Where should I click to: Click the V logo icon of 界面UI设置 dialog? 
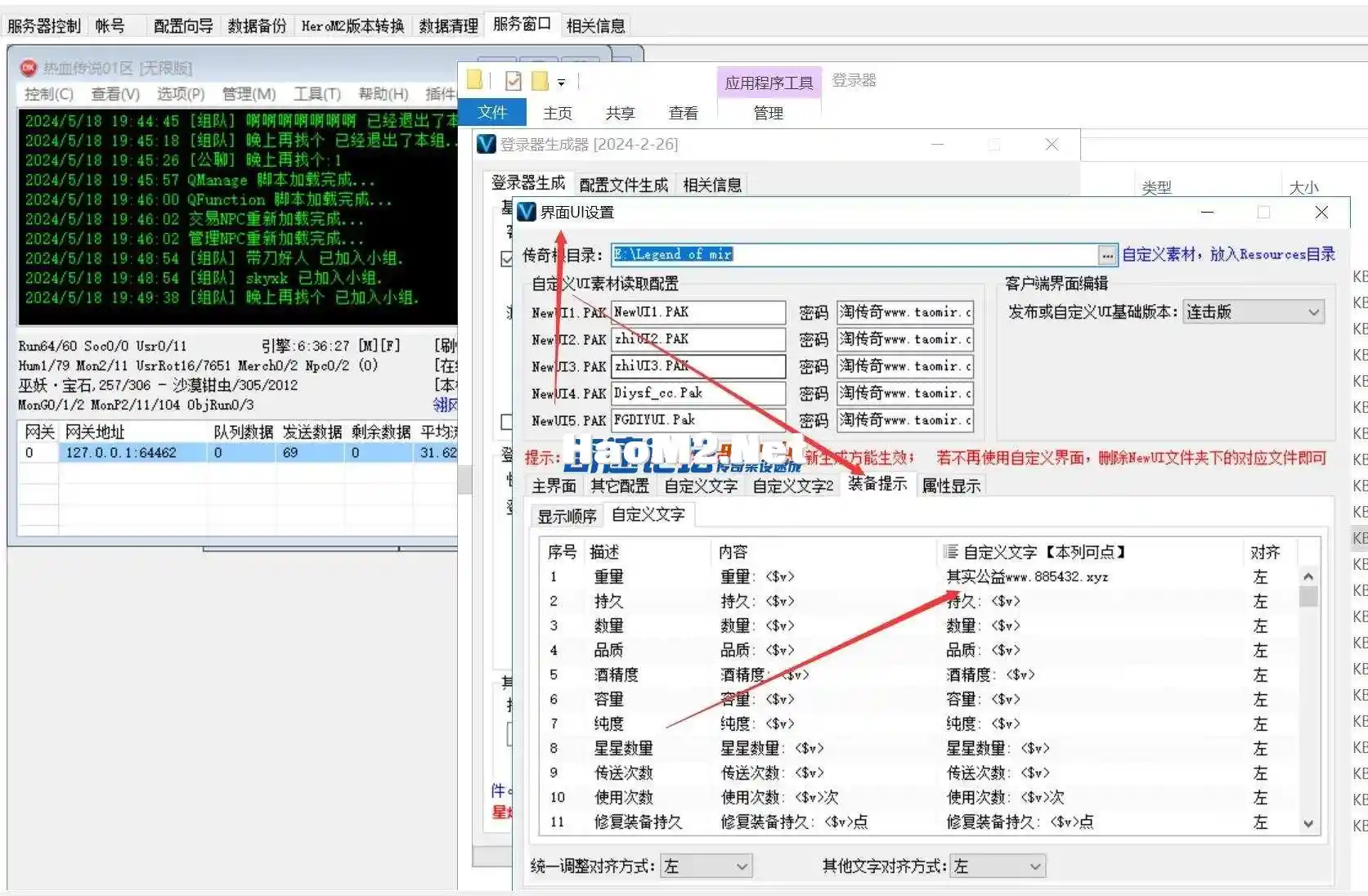click(527, 212)
